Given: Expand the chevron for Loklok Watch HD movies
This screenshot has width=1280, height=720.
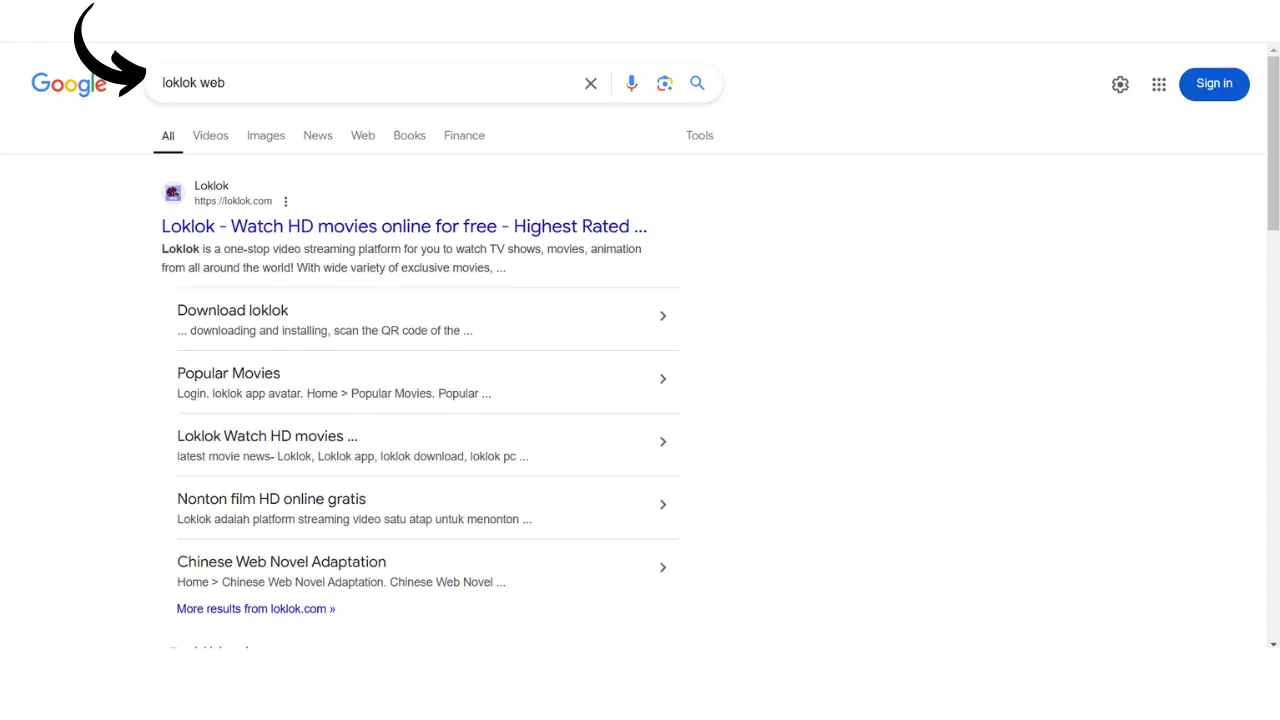Looking at the screenshot, I should click(x=662, y=442).
